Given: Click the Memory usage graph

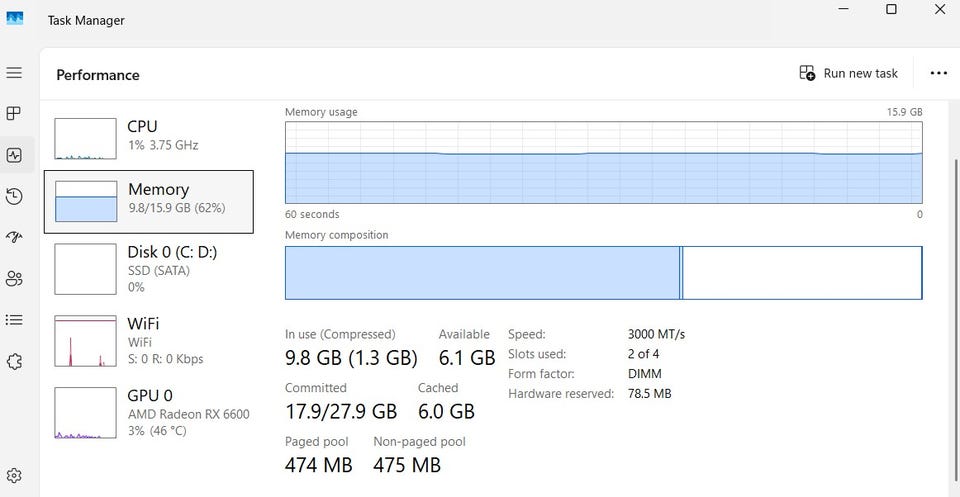Looking at the screenshot, I should pos(604,162).
